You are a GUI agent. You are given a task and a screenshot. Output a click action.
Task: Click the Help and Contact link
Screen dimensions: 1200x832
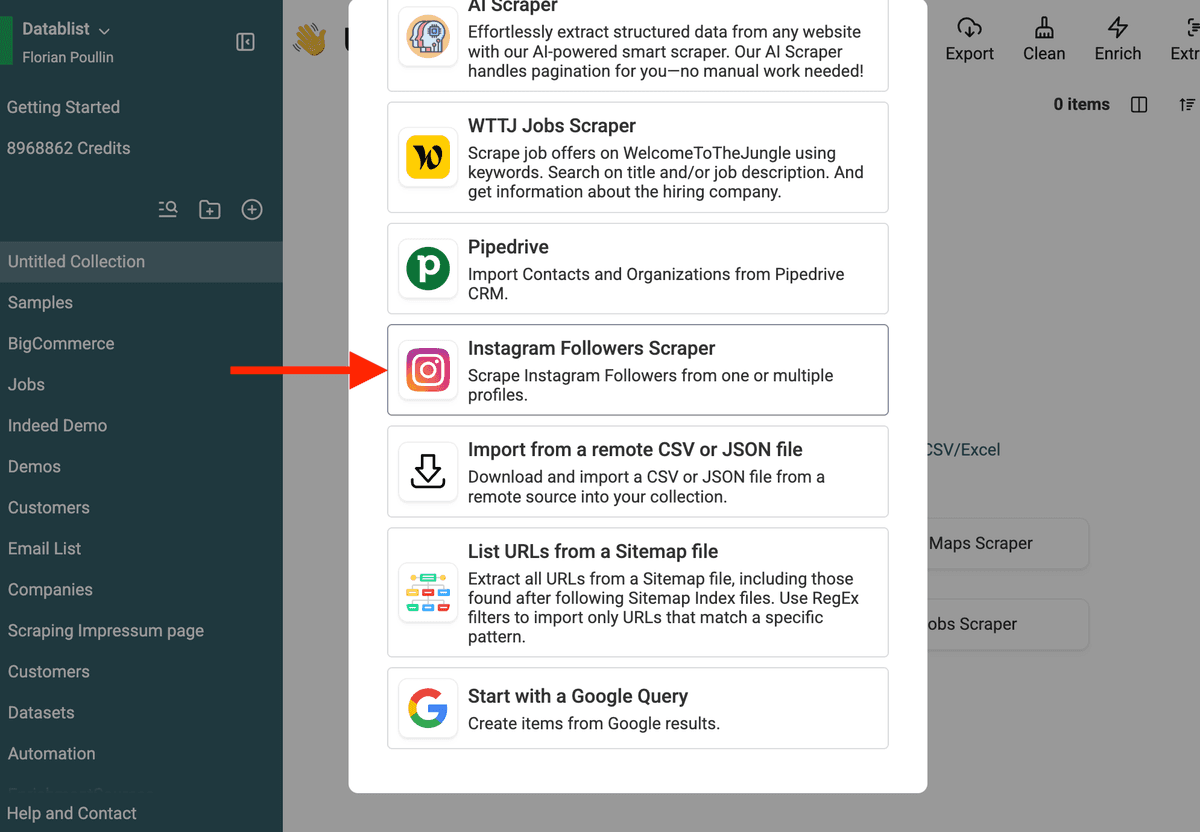(71, 813)
